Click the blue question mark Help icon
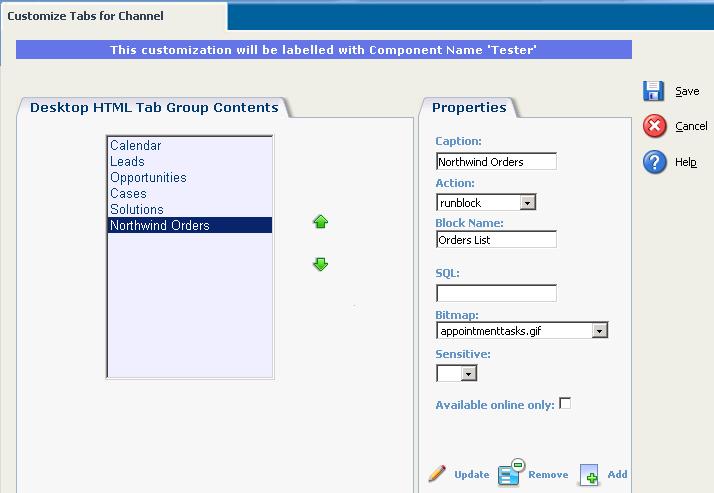 point(654,162)
